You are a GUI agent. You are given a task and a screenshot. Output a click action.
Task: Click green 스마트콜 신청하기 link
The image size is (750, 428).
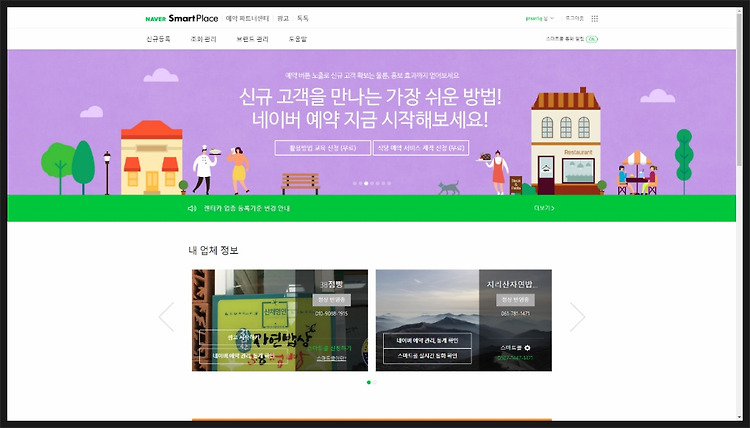[x=330, y=348]
